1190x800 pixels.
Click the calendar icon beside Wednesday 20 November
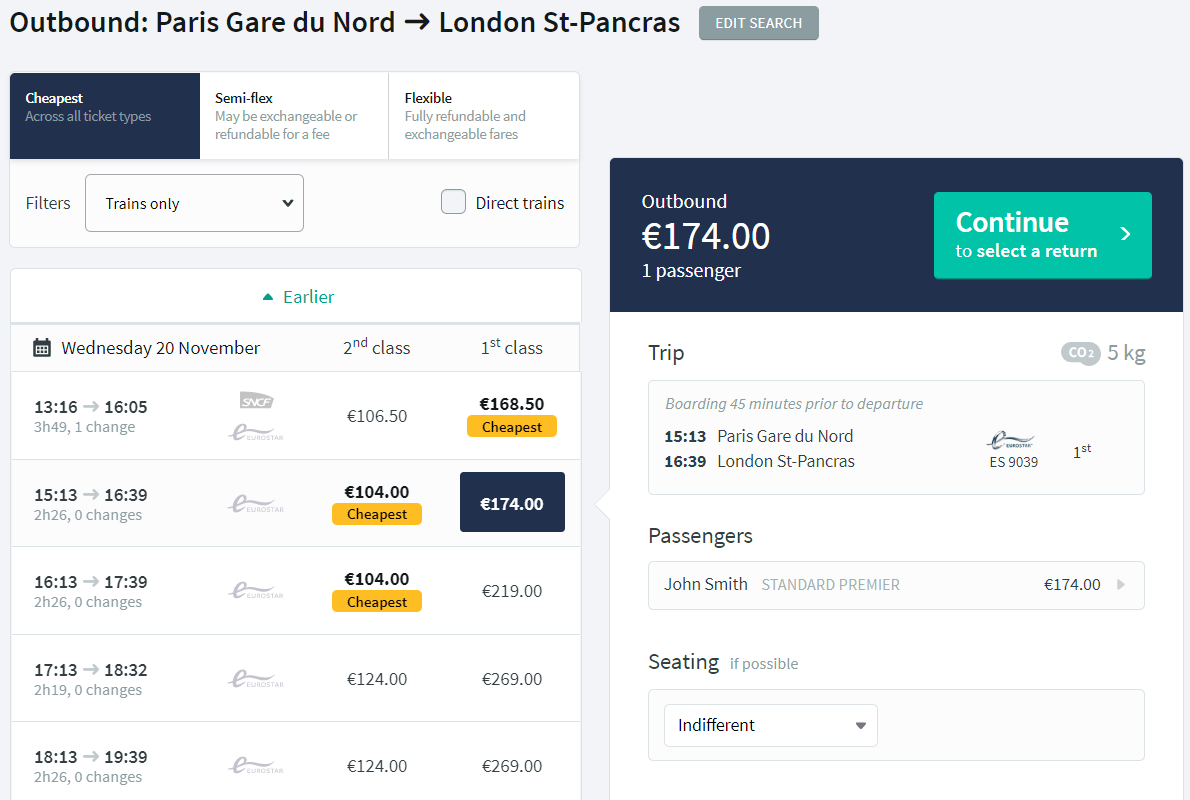[x=42, y=348]
